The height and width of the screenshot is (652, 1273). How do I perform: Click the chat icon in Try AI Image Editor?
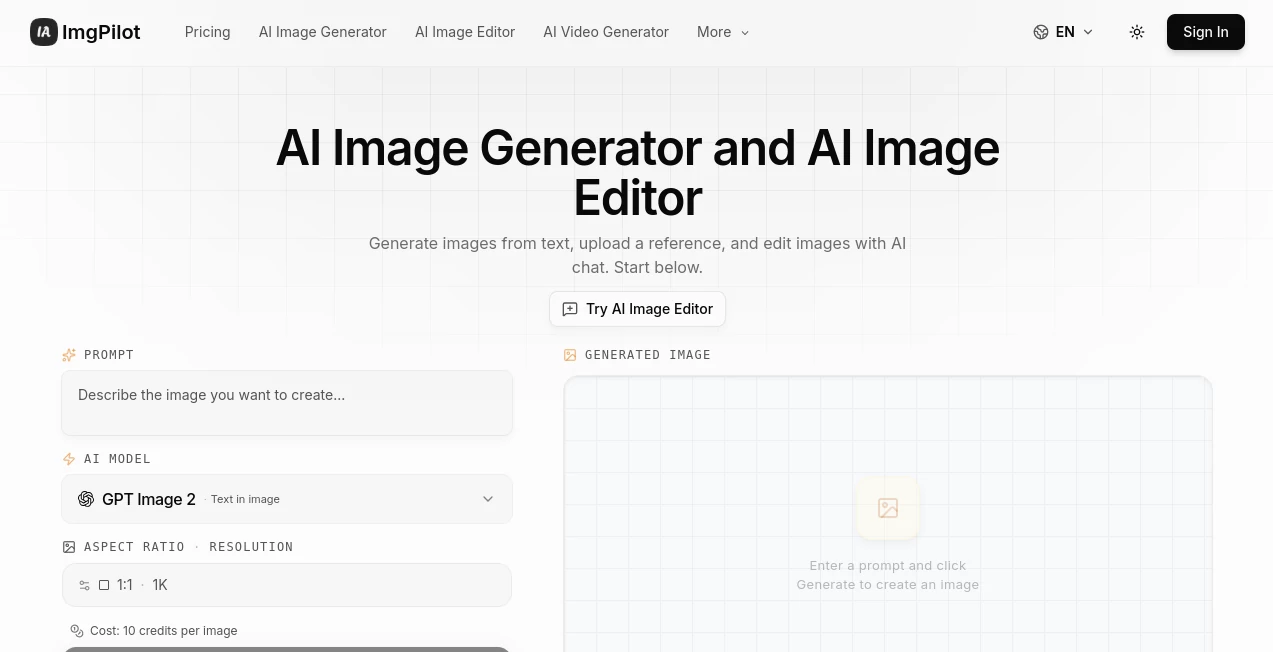[570, 309]
